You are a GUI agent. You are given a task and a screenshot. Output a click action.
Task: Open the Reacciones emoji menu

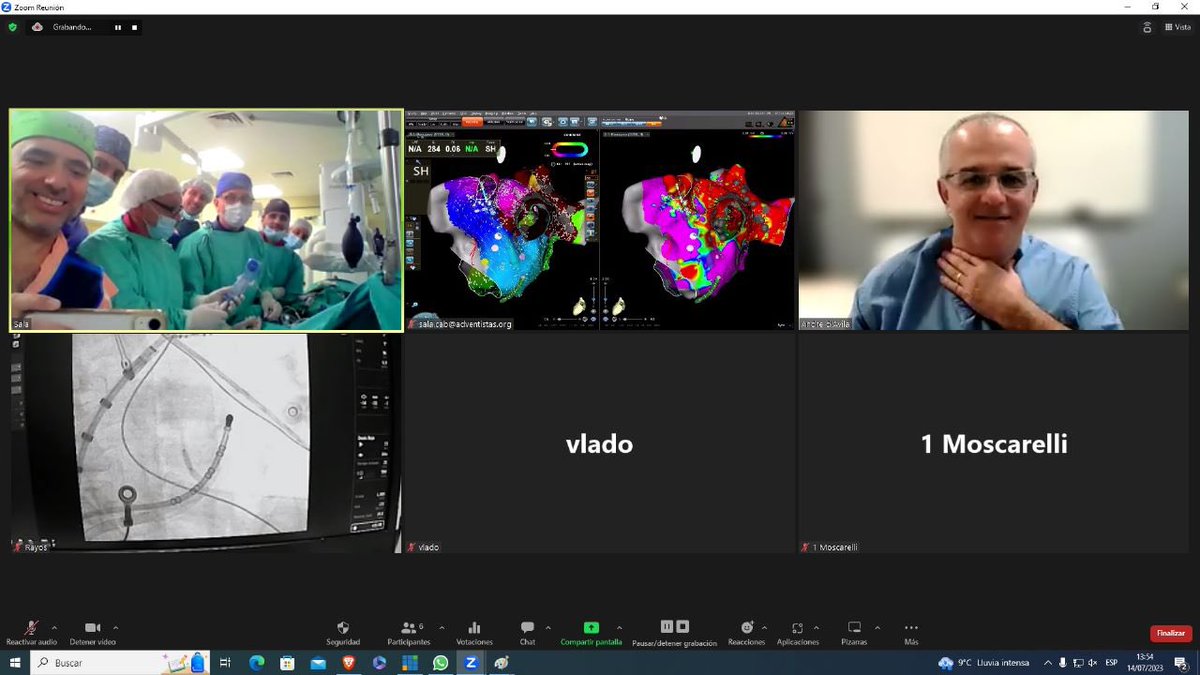coord(746,628)
